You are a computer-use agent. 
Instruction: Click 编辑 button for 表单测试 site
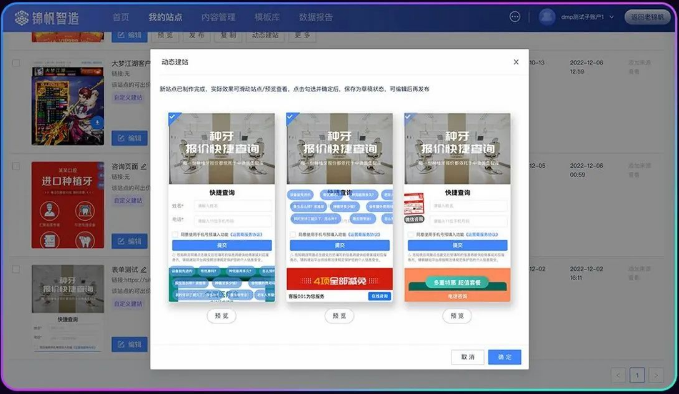[129, 344]
